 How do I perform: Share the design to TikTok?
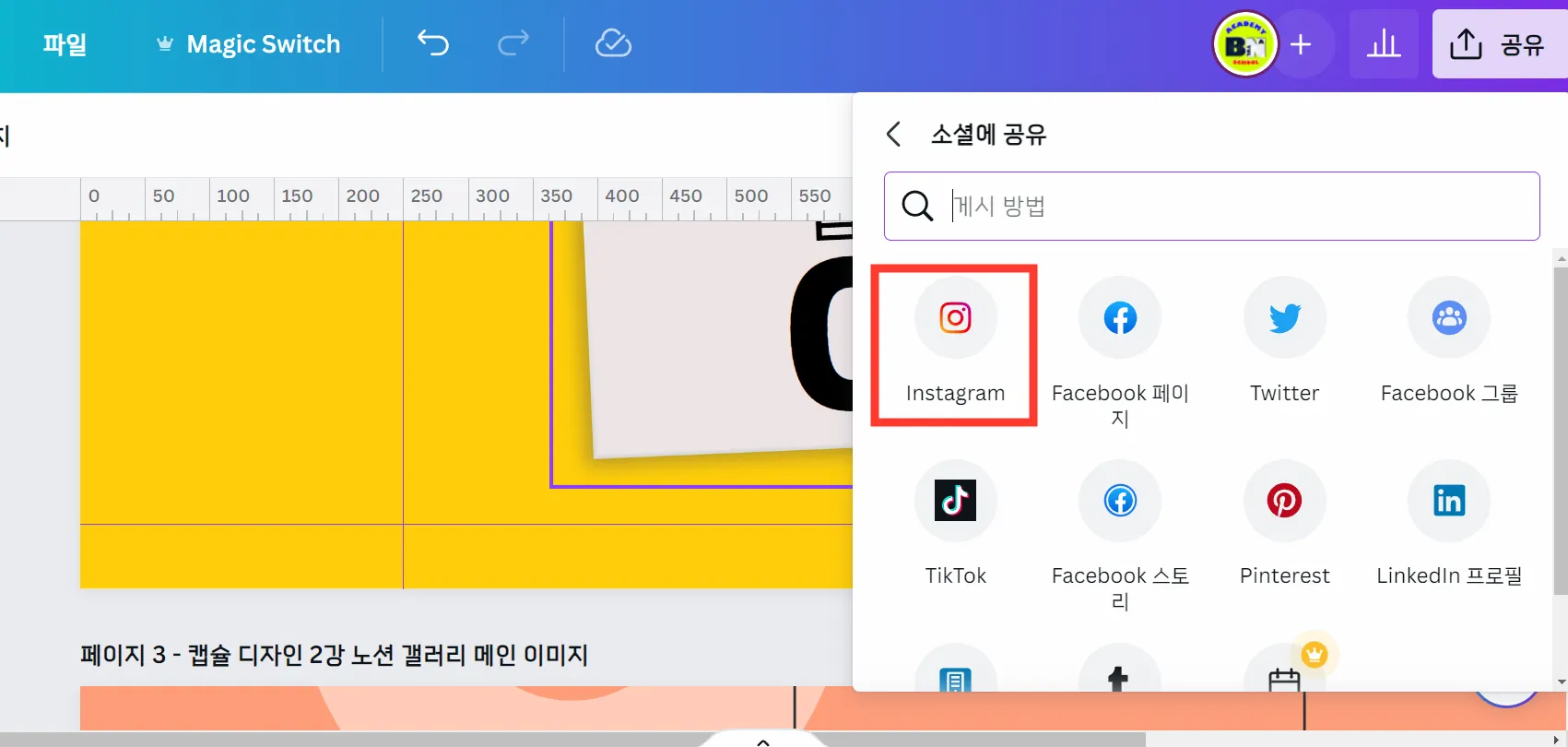955,524
